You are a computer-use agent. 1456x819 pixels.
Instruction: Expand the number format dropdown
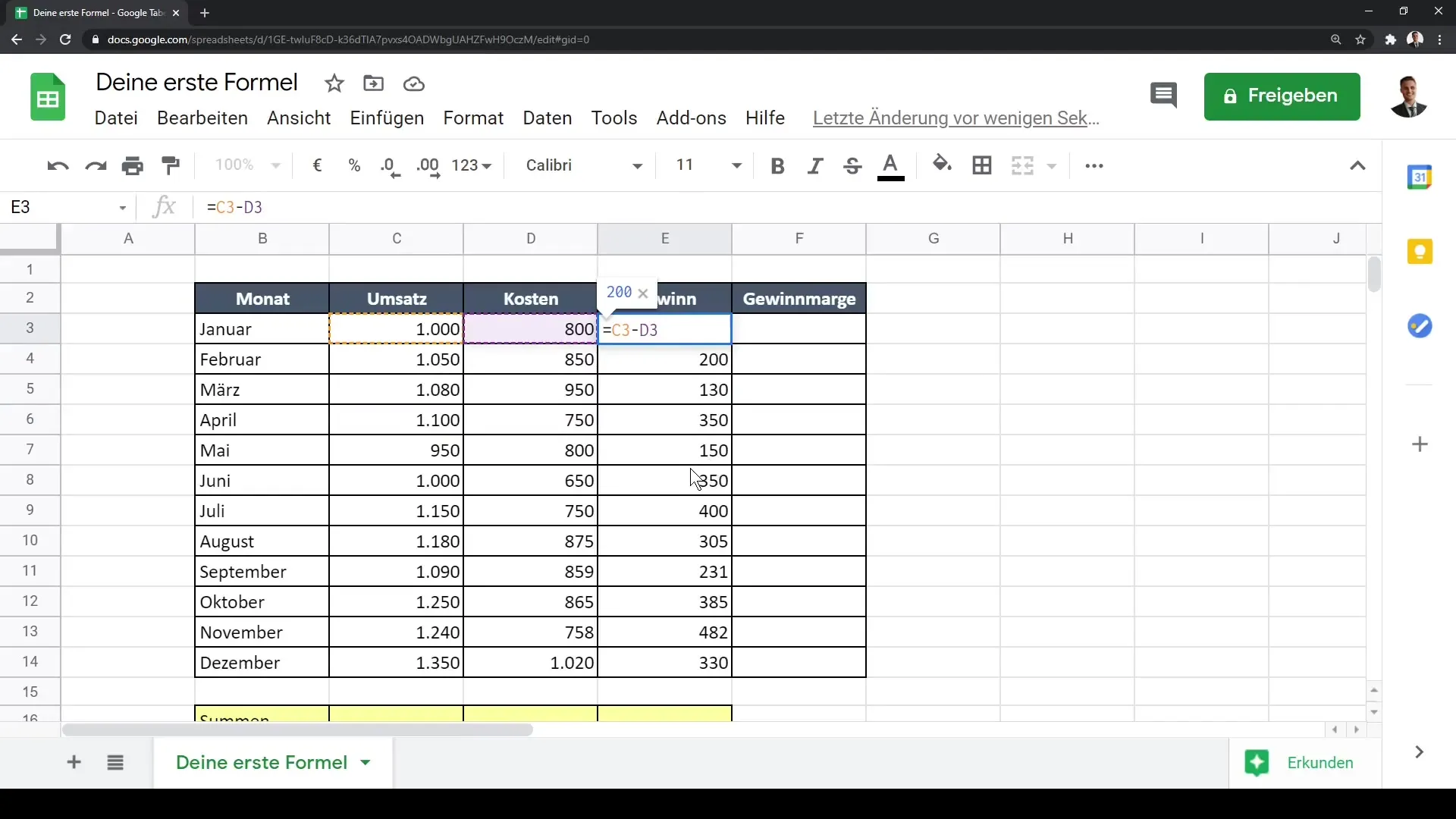click(x=472, y=165)
